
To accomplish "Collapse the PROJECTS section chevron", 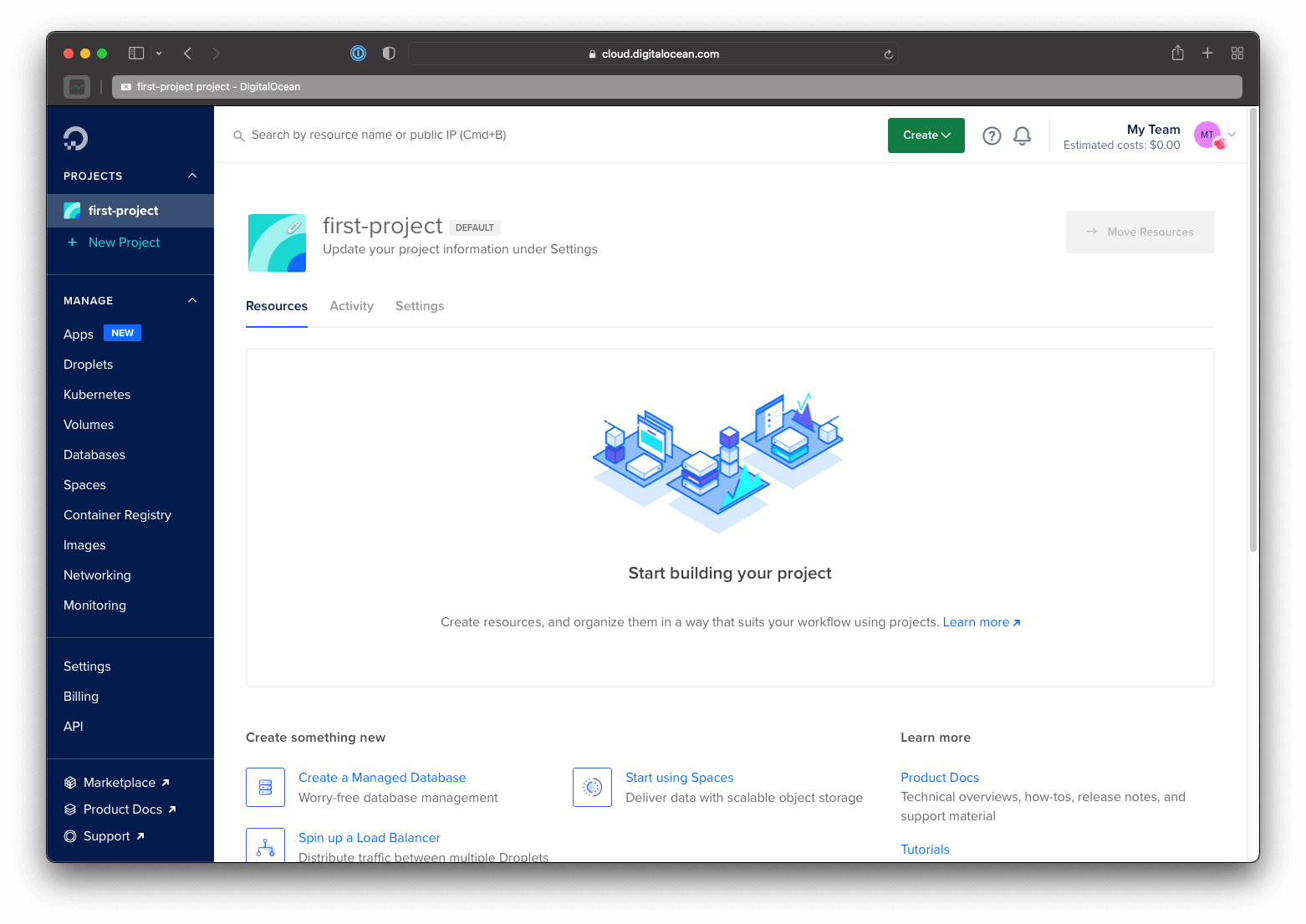I will [192, 176].
